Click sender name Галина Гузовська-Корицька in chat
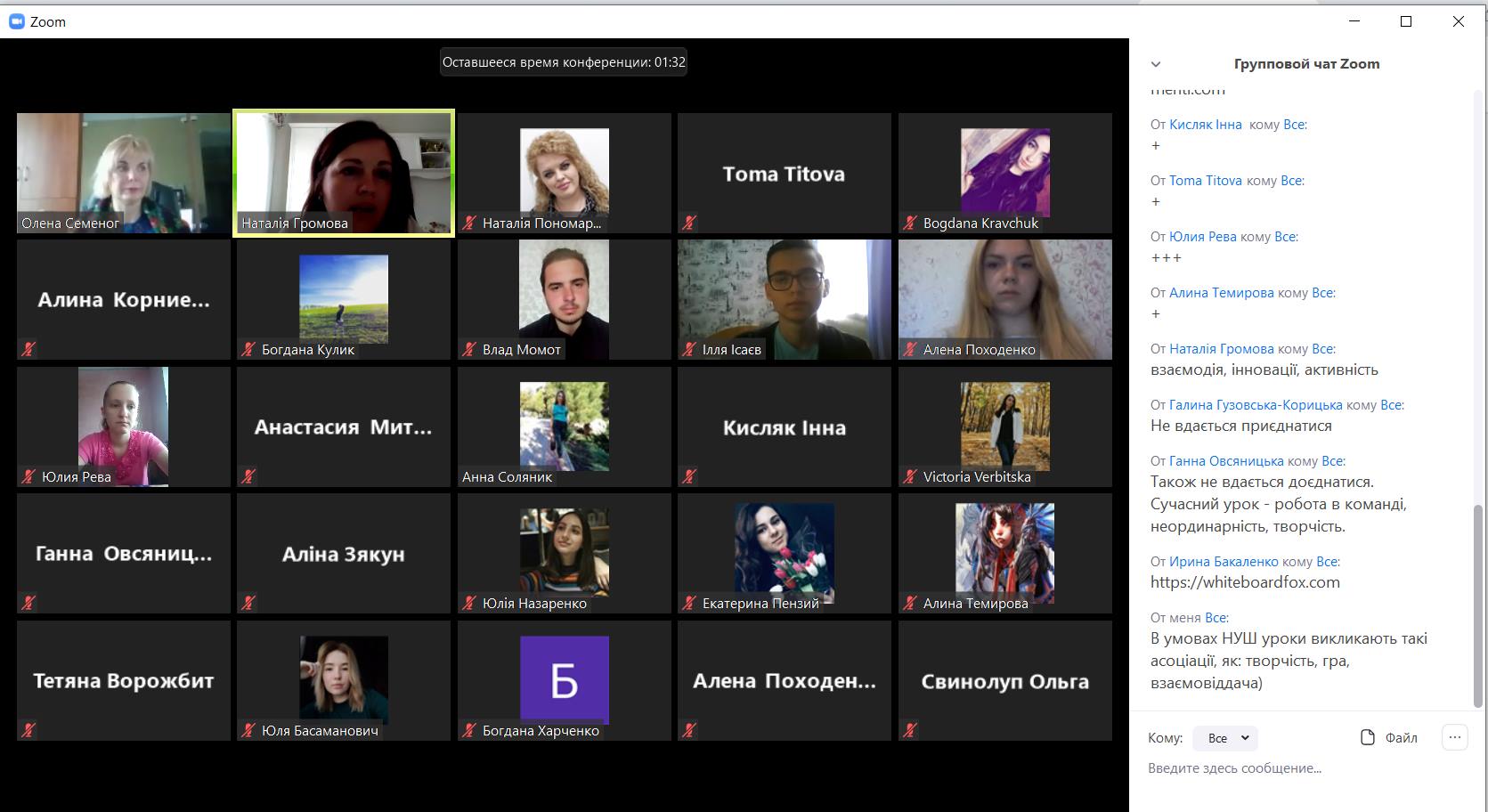Image resolution: width=1488 pixels, height=812 pixels. (1256, 405)
